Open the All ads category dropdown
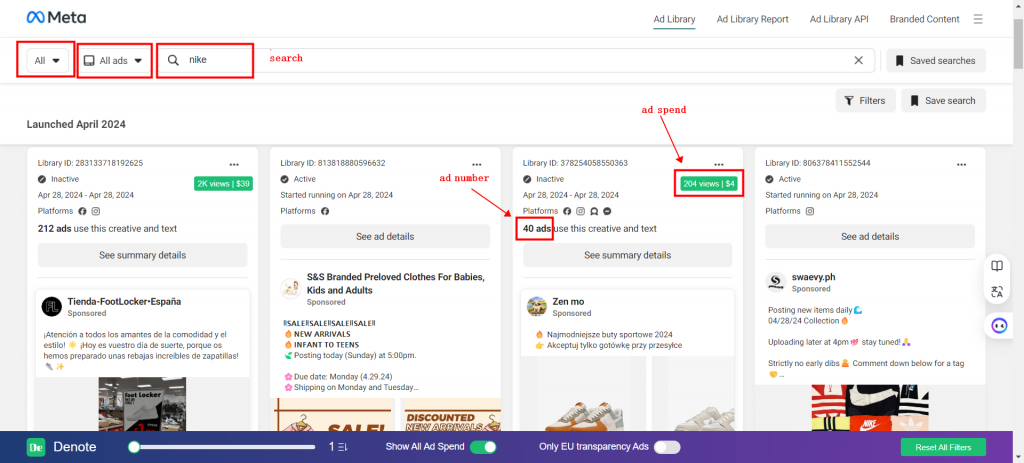Screen dimensions: 1024x463 pos(114,60)
